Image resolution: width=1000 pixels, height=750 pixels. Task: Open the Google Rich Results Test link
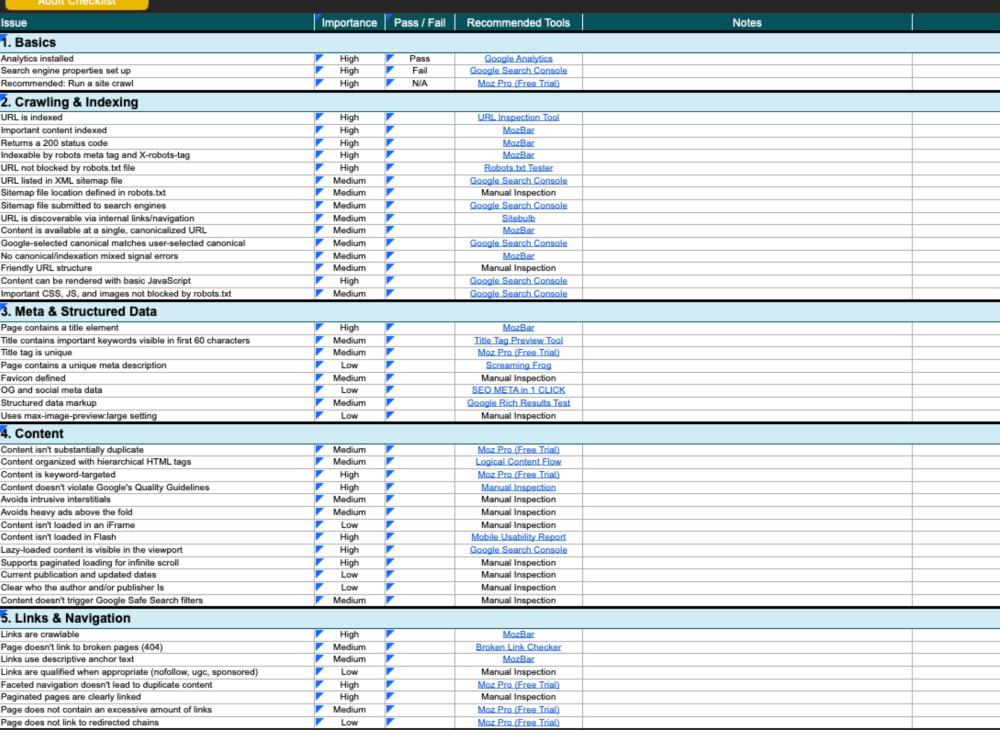coord(518,403)
